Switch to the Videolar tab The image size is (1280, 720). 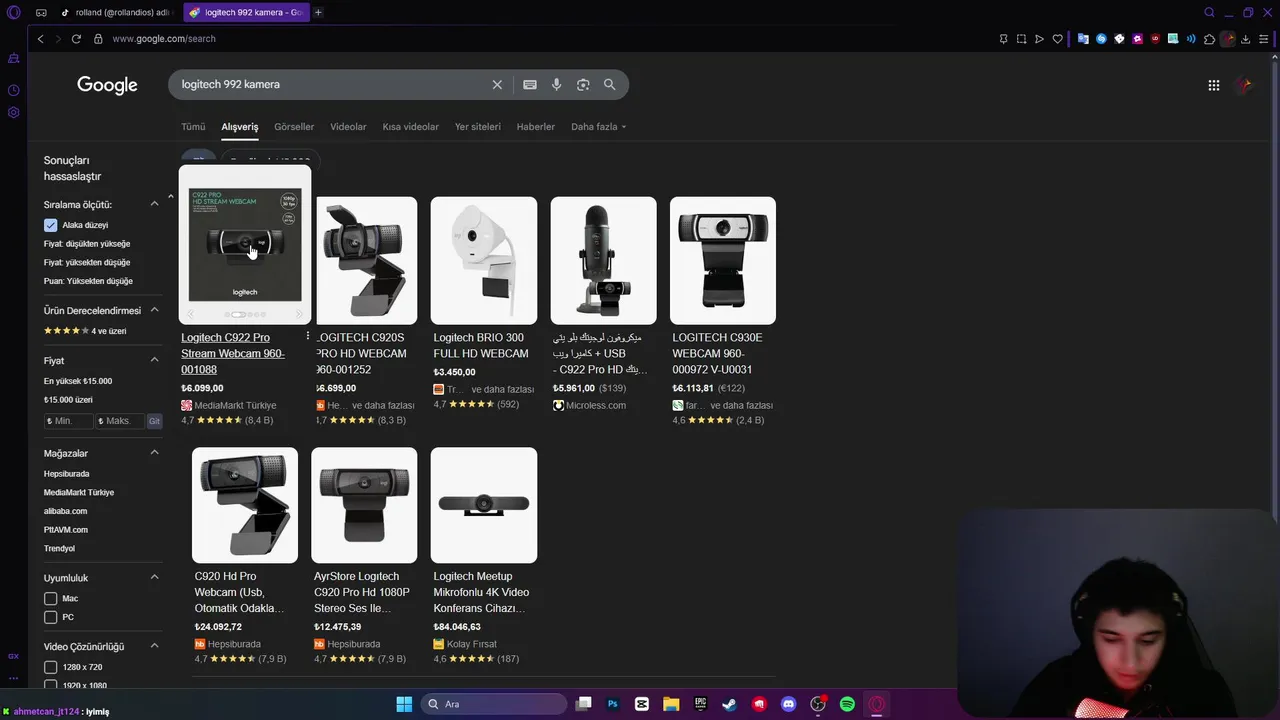point(348,127)
